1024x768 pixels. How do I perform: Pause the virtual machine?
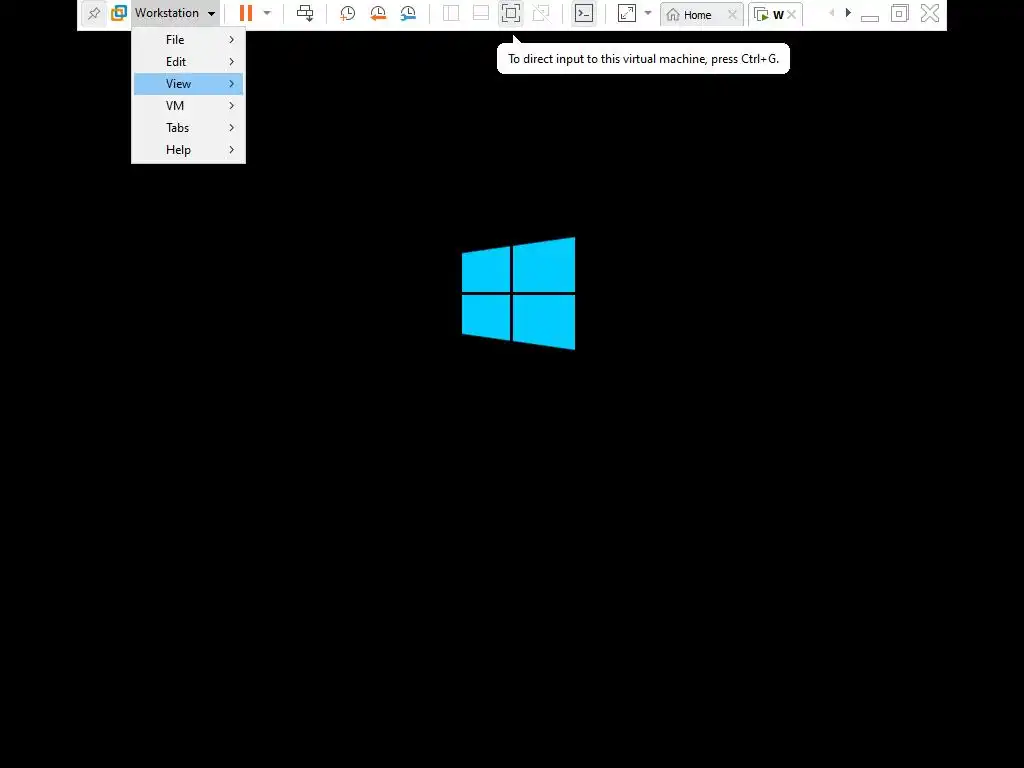tap(246, 13)
